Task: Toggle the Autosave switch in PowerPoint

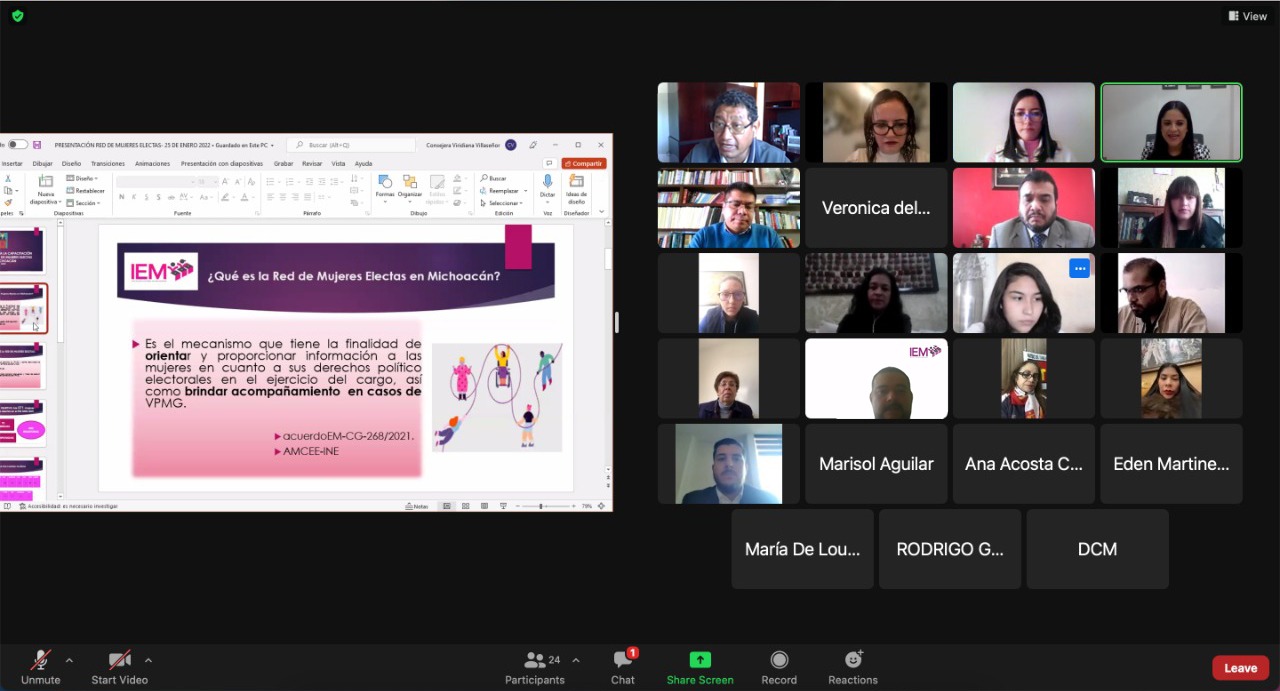Action: pos(18,145)
